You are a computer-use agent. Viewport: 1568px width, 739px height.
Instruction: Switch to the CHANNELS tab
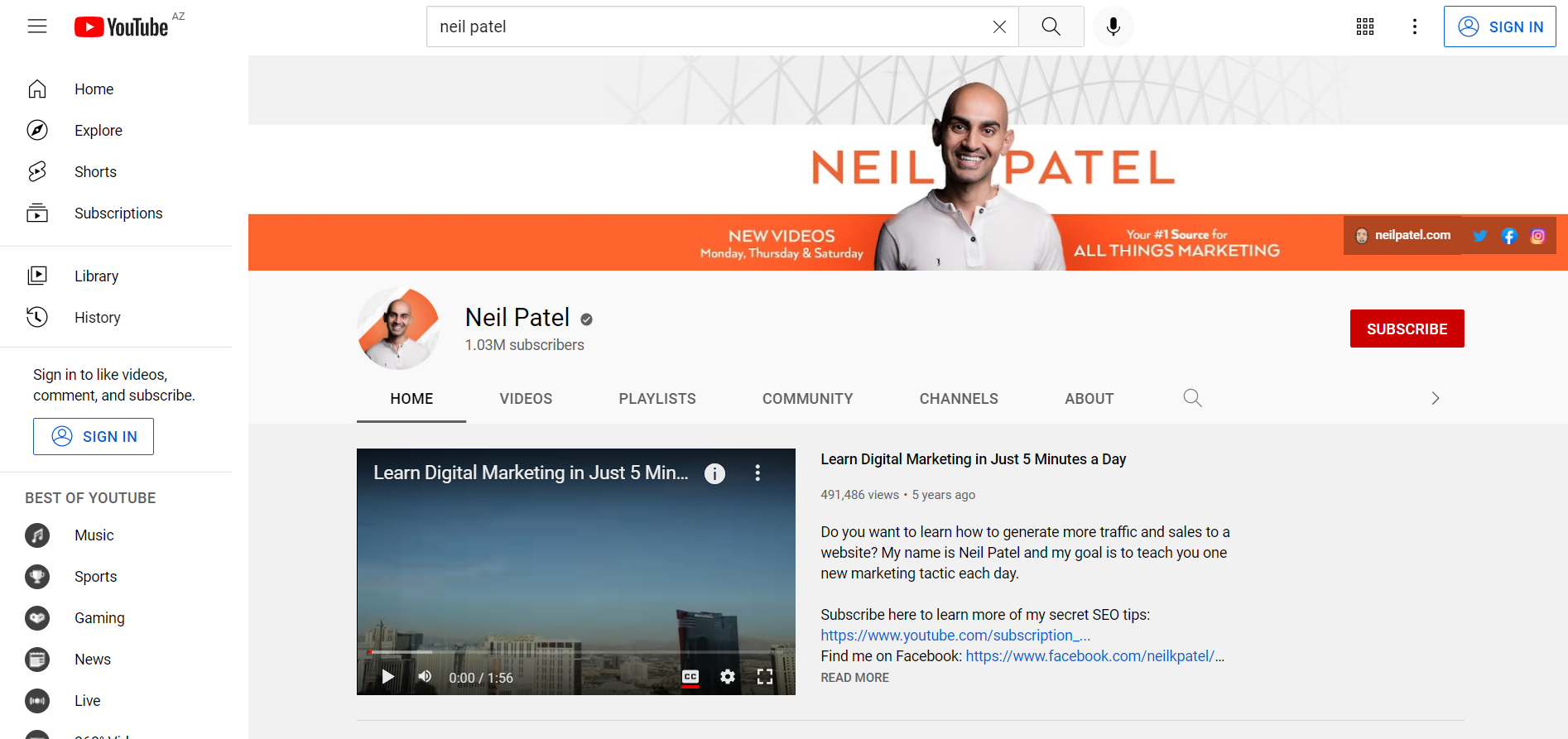coord(959,399)
